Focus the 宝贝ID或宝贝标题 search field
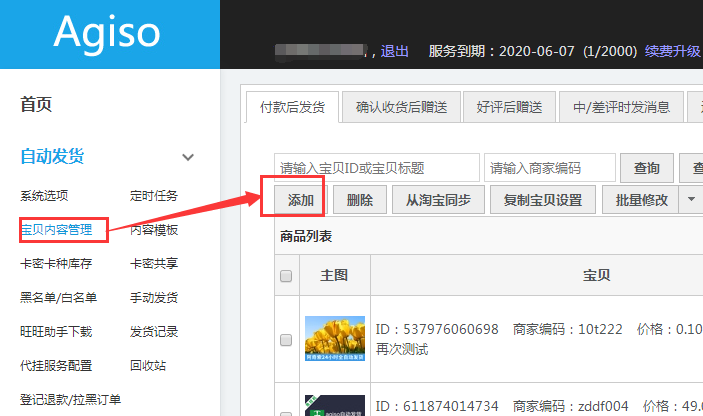703x416 pixels. pyautogui.click(x=377, y=168)
